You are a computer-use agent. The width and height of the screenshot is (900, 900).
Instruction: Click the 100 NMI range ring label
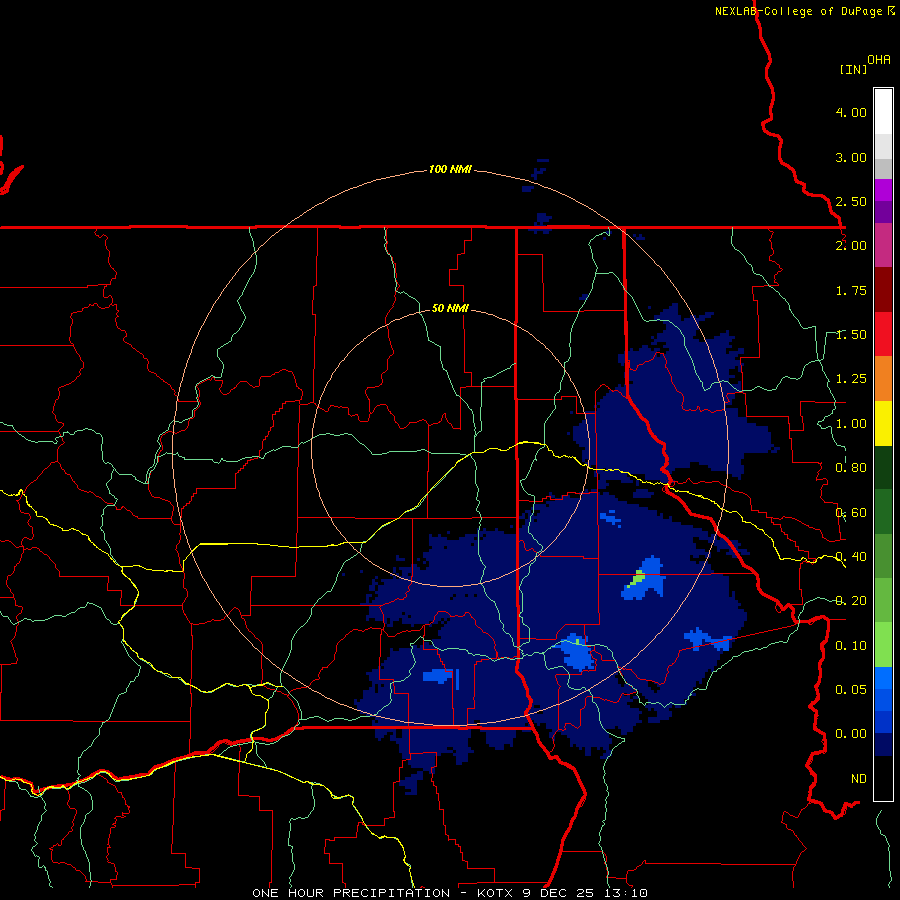click(x=450, y=169)
